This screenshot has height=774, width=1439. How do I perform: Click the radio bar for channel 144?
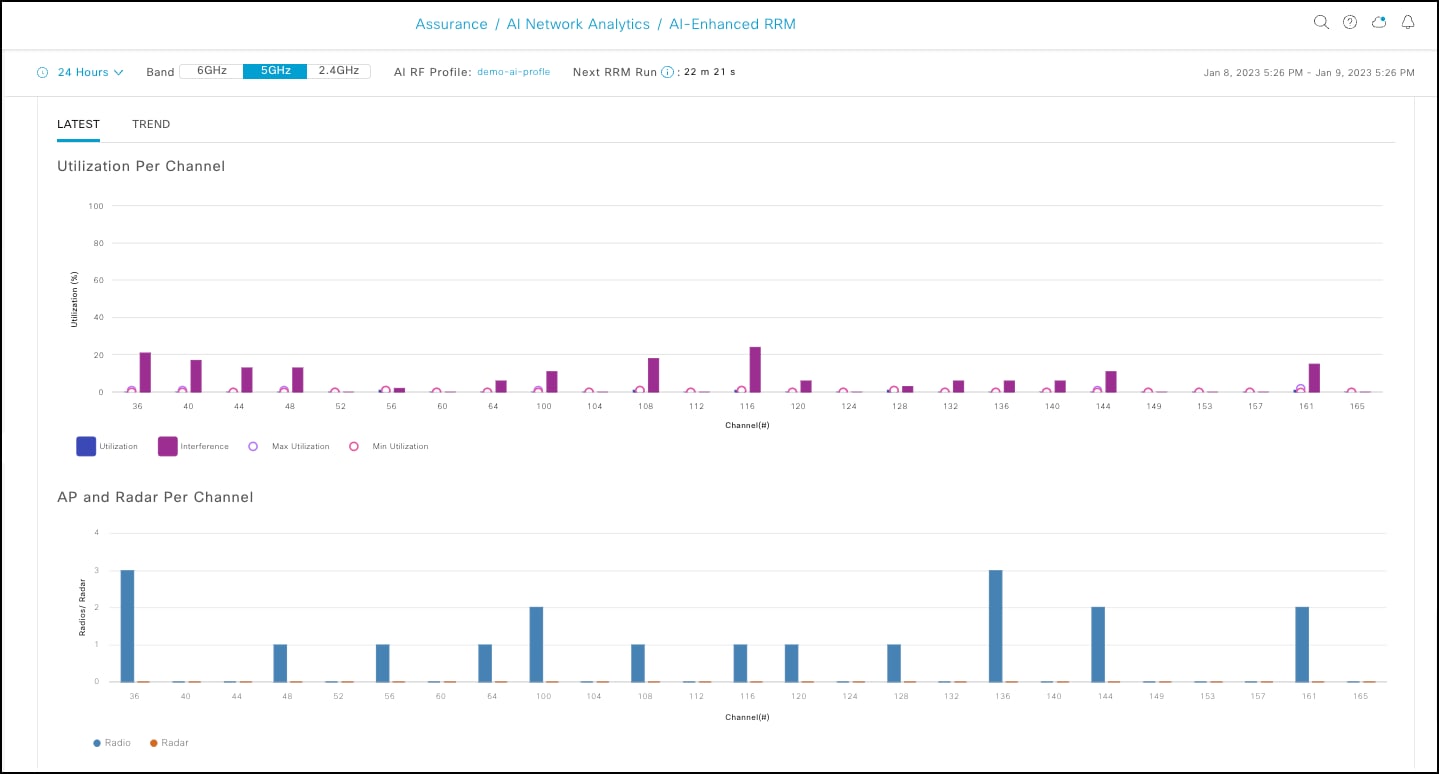pos(1098,644)
